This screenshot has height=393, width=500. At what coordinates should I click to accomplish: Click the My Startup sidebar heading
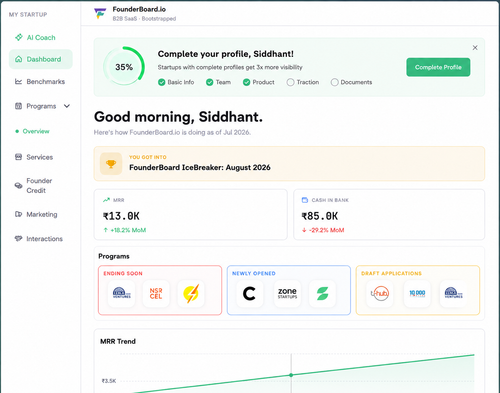click(28, 15)
